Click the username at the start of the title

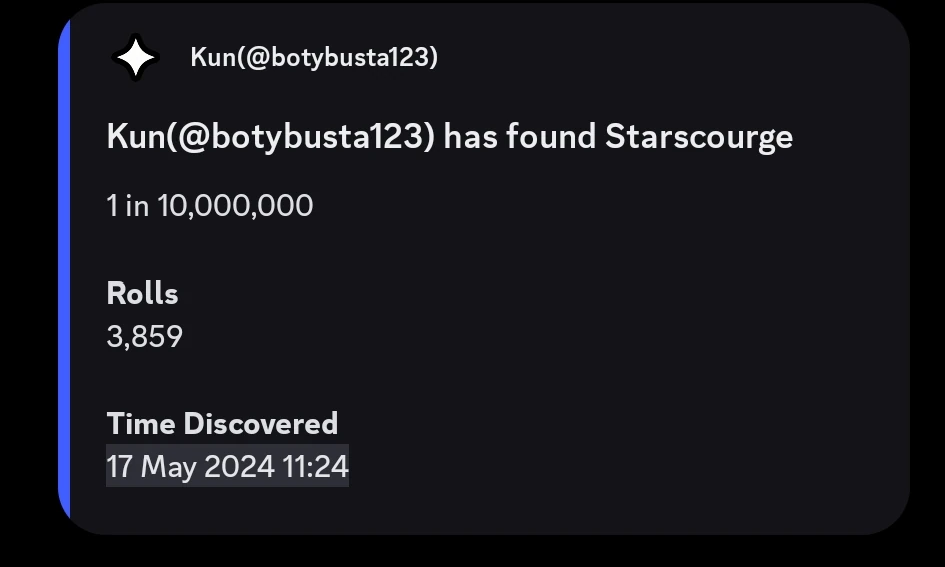click(270, 136)
